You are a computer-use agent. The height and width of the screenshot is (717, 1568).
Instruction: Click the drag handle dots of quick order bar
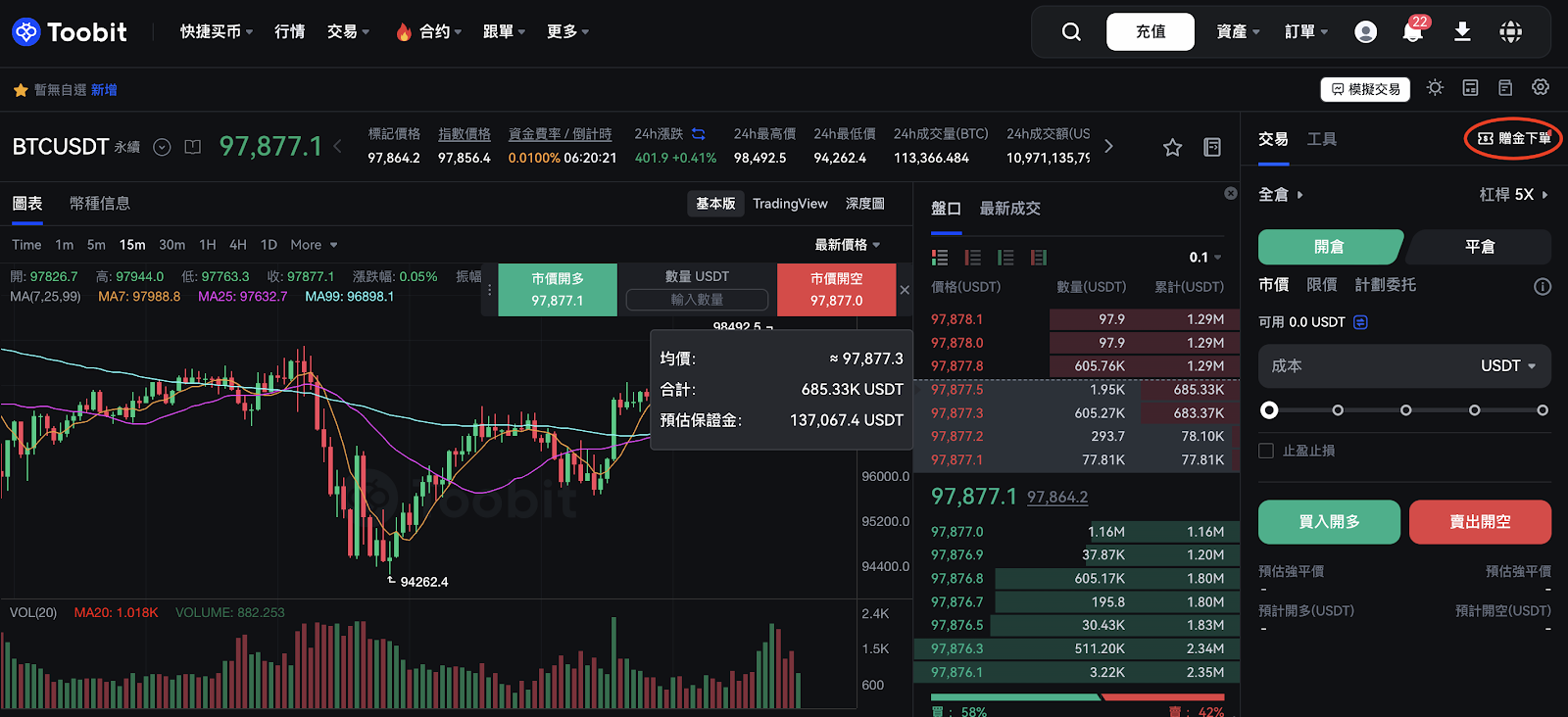coord(489,290)
